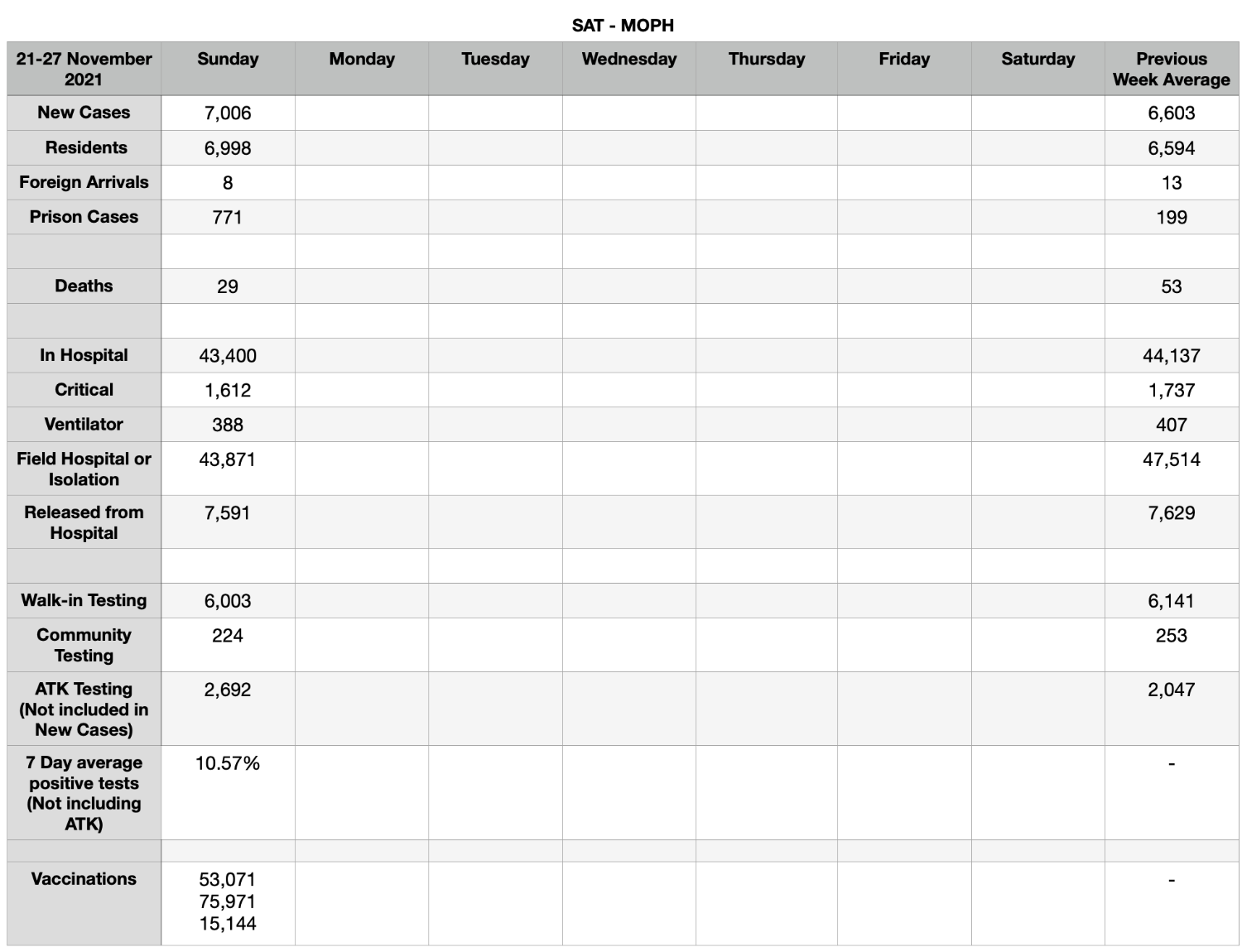Viewport: 1242px width, 952px height.
Task: Click the New Cases Sunday value 7,006
Action: (x=228, y=113)
